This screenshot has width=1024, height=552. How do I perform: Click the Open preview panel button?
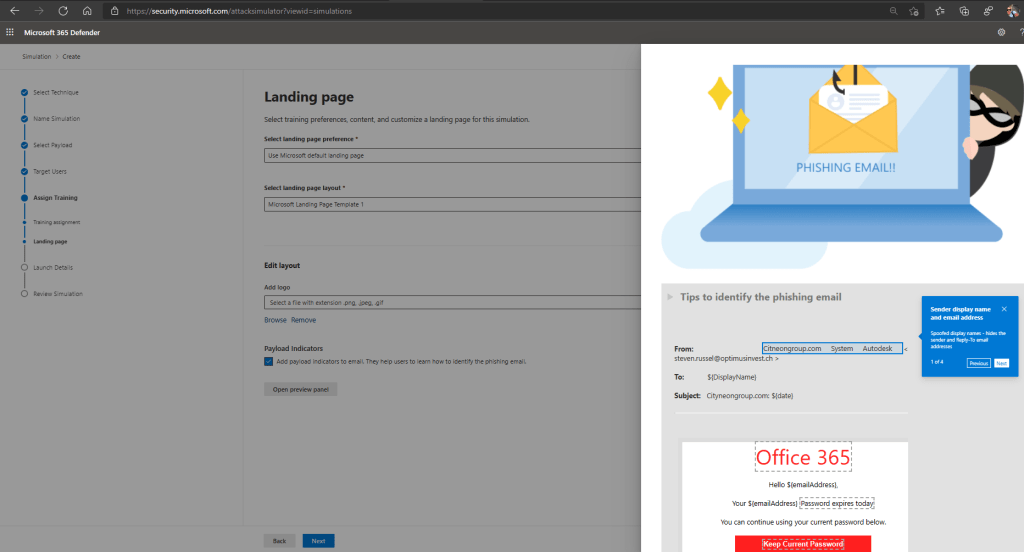tap(301, 389)
